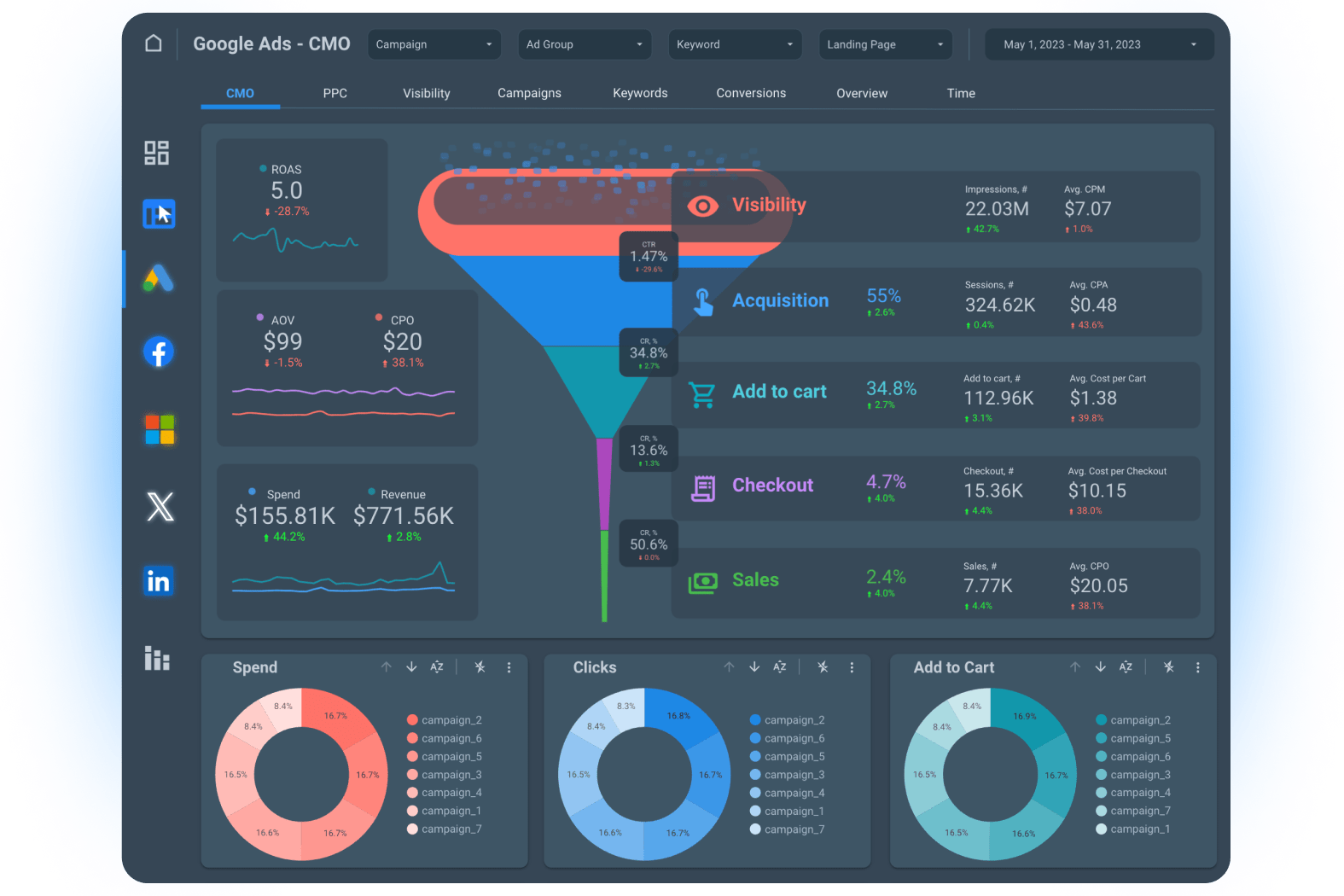Screen dimensions: 1344x896
Task: Switch to the CMO tab
Action: coord(240,93)
